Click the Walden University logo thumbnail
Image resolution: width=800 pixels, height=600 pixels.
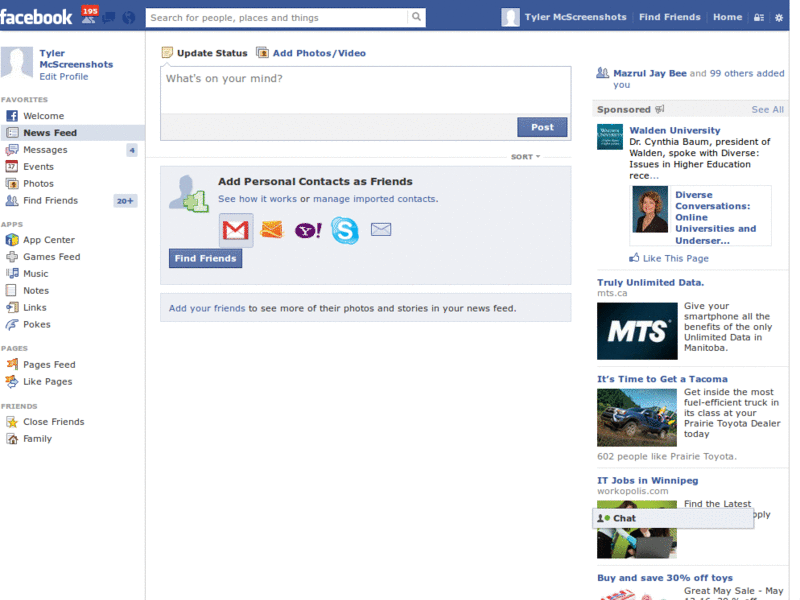pos(610,137)
